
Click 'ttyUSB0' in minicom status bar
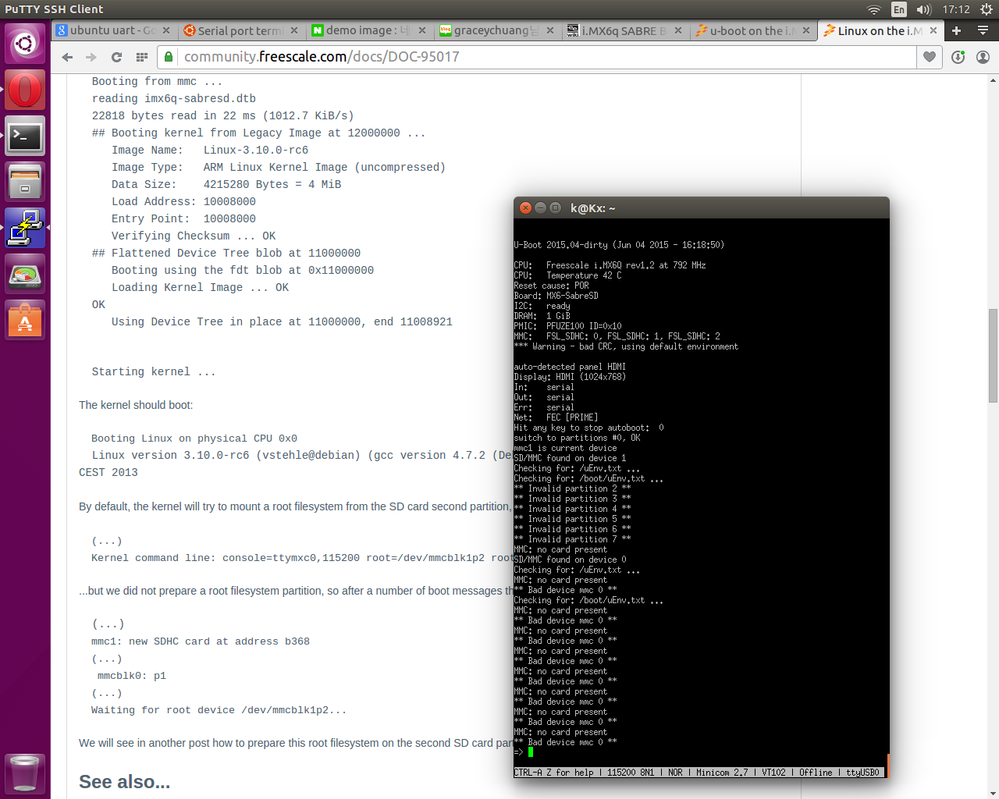[x=863, y=772]
